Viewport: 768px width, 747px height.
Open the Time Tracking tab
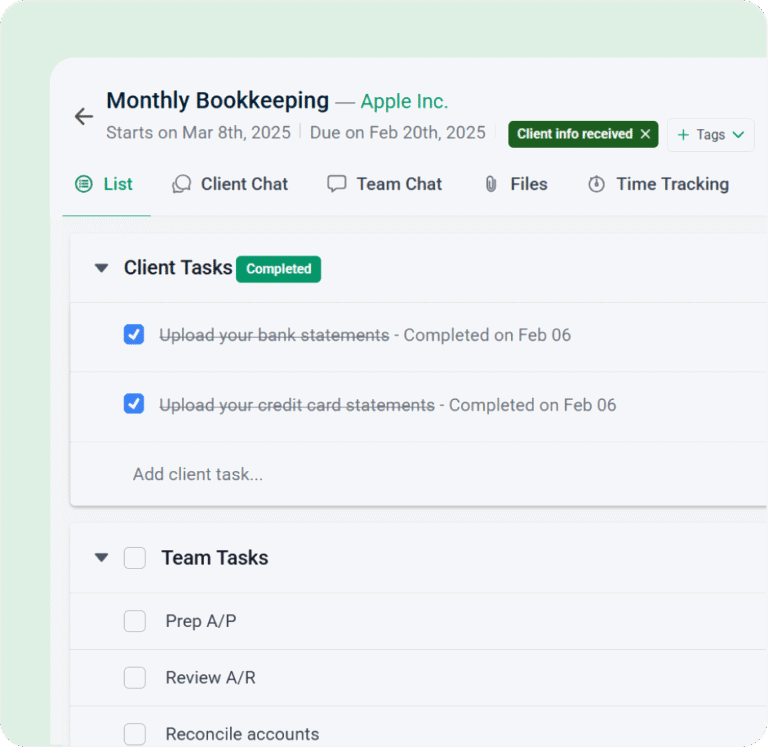pos(672,184)
